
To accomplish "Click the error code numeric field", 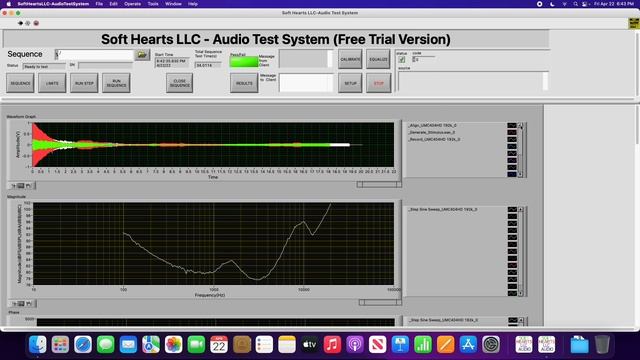I will [424, 60].
